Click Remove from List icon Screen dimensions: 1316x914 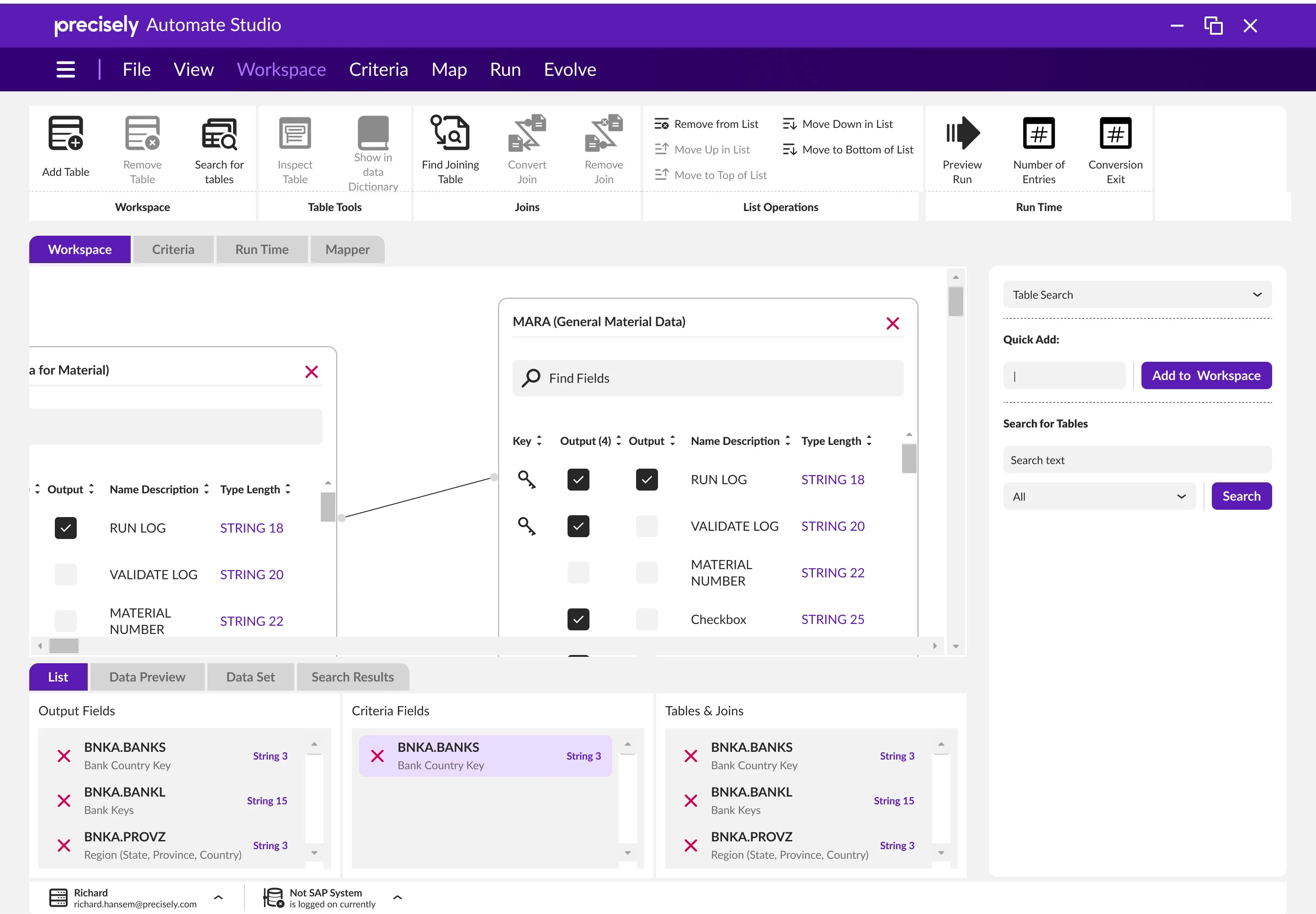tap(661, 124)
